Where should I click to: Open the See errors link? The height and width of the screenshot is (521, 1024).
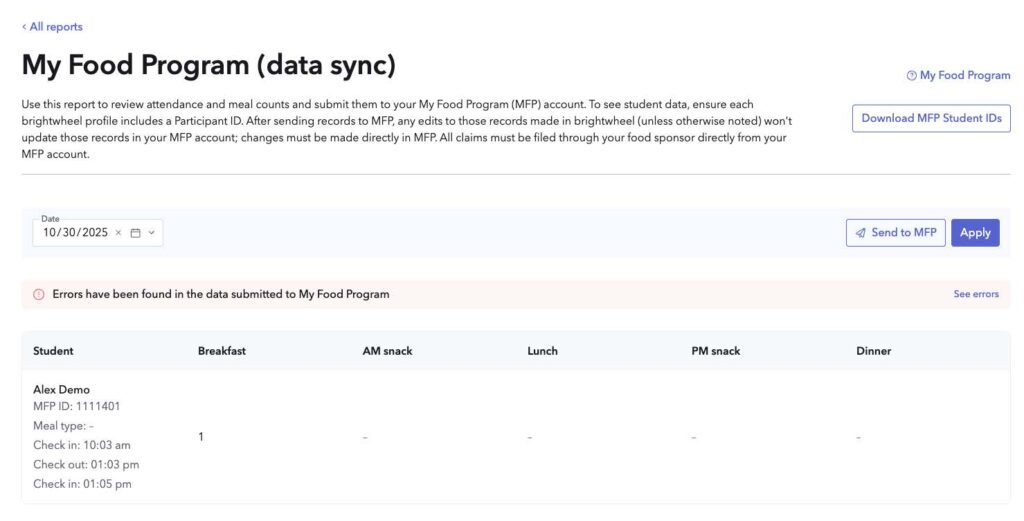click(x=975, y=295)
